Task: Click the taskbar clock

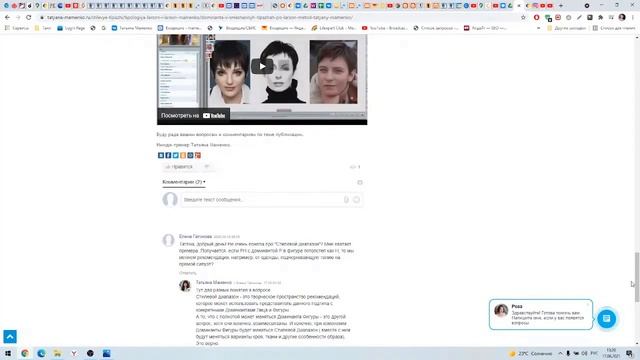Action: (611, 353)
